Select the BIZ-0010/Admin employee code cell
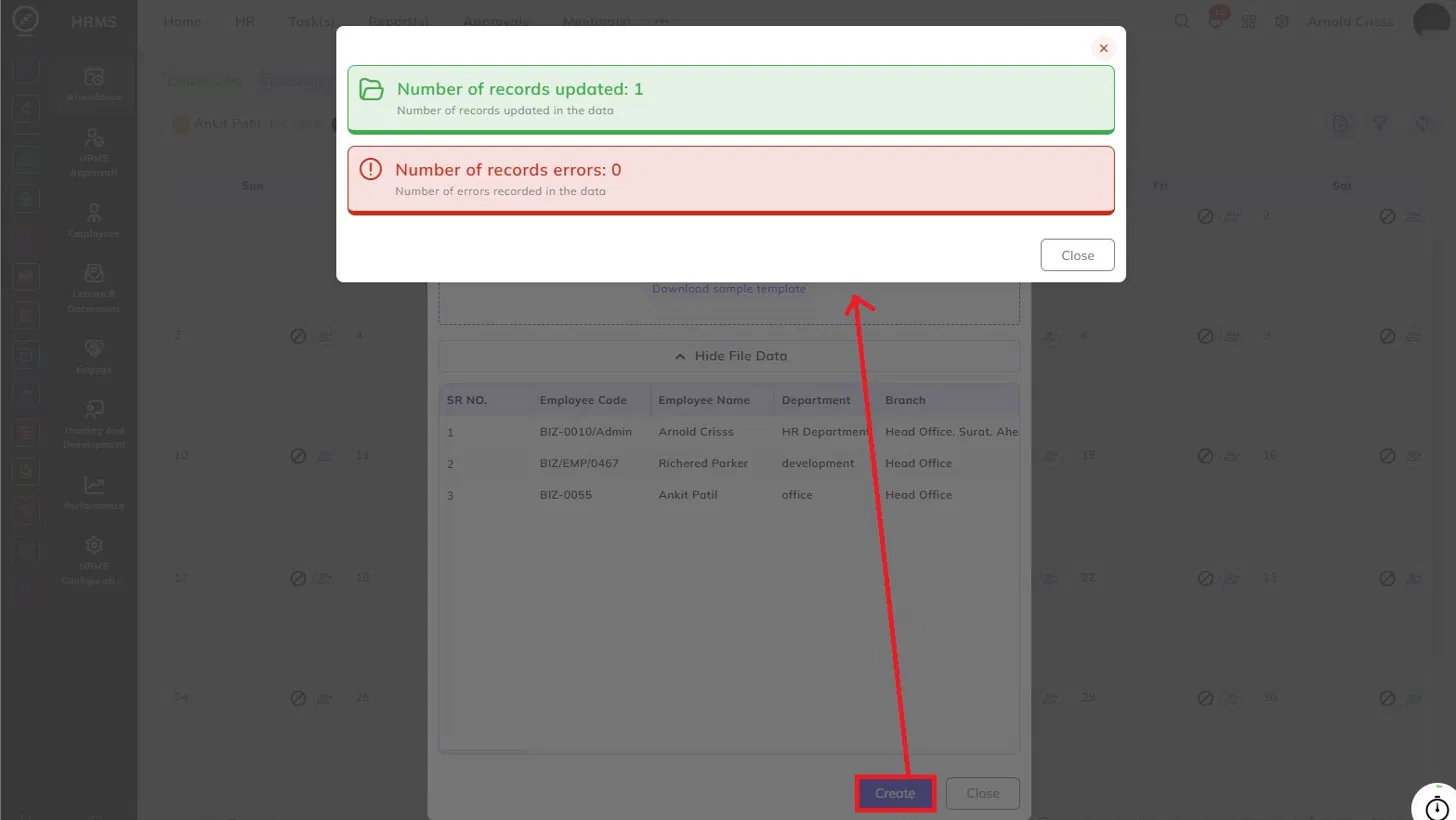Screen dimensions: 1456x820 click(x=586, y=432)
